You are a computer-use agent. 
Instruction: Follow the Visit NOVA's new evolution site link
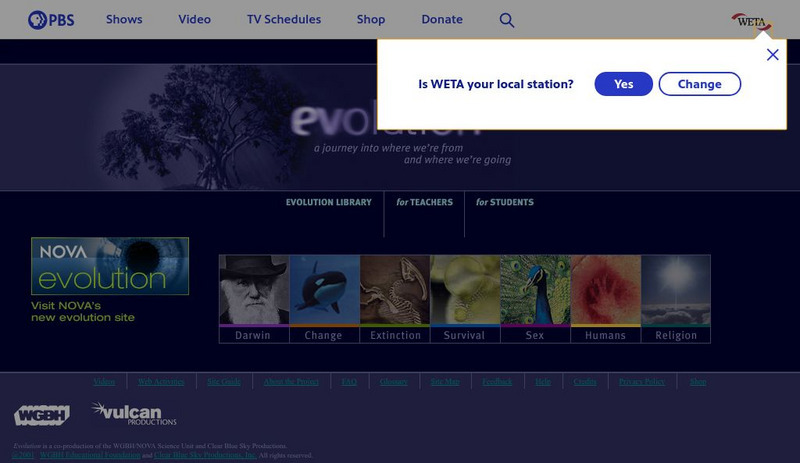(83, 311)
